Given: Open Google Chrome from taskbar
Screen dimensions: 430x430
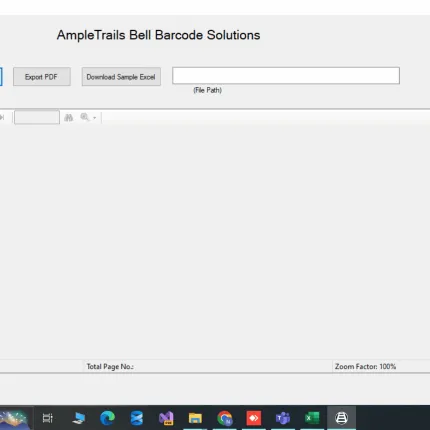Looking at the screenshot, I should click(225, 418).
